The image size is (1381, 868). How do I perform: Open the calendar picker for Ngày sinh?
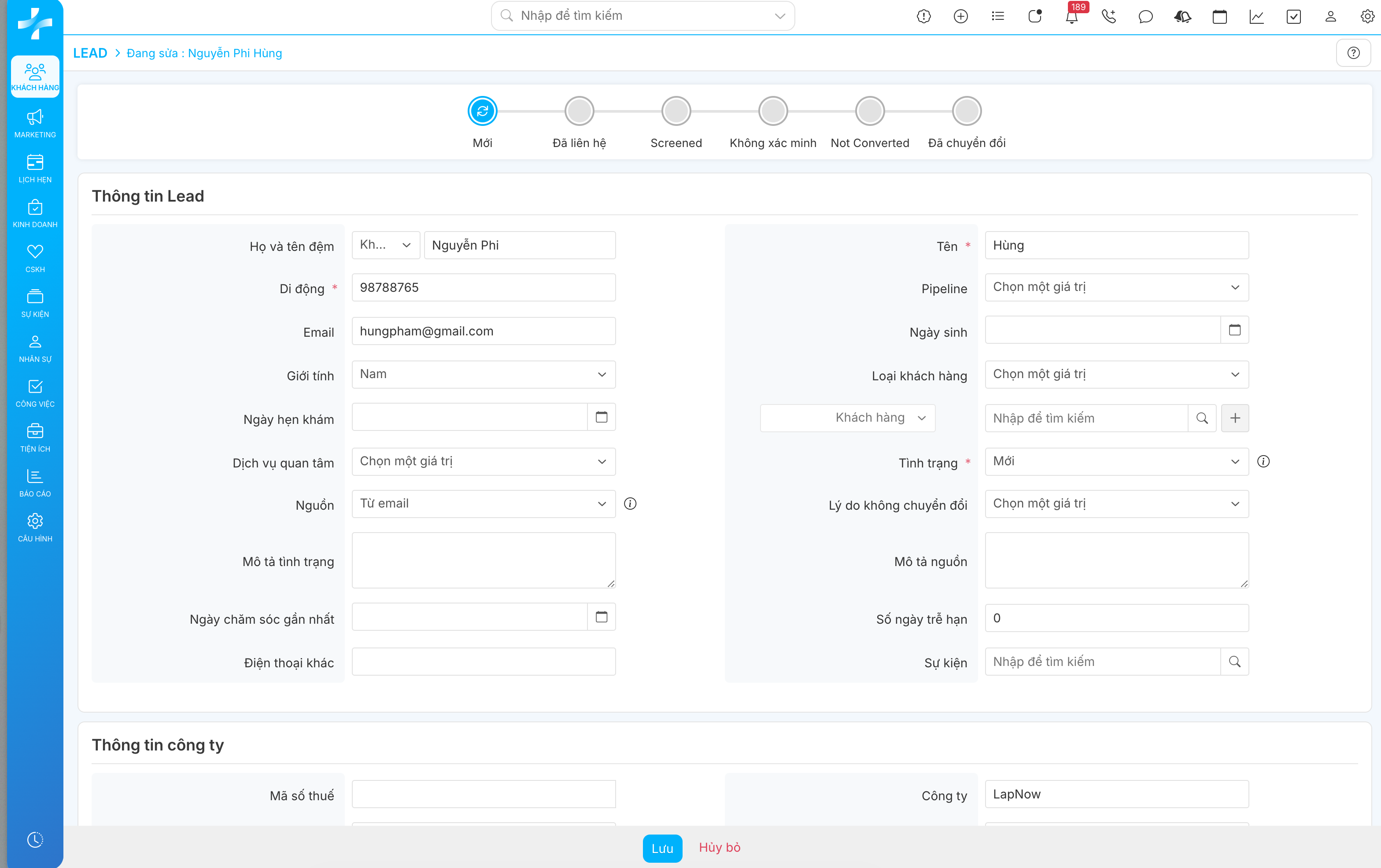tap(1234, 330)
